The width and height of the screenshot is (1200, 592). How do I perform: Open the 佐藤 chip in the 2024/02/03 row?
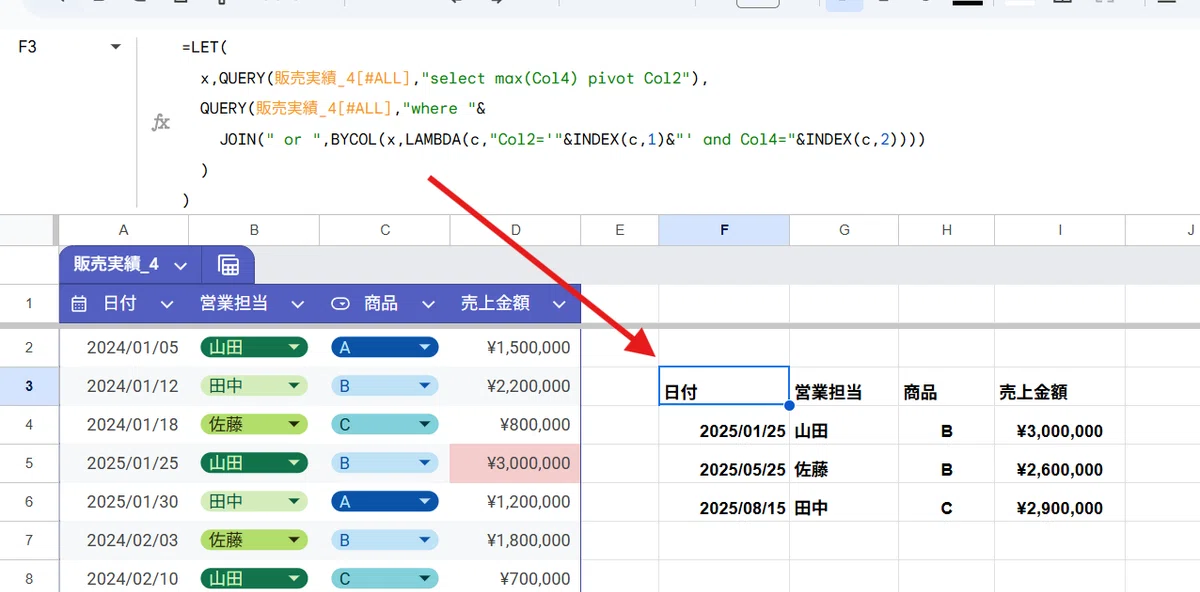(x=254, y=540)
